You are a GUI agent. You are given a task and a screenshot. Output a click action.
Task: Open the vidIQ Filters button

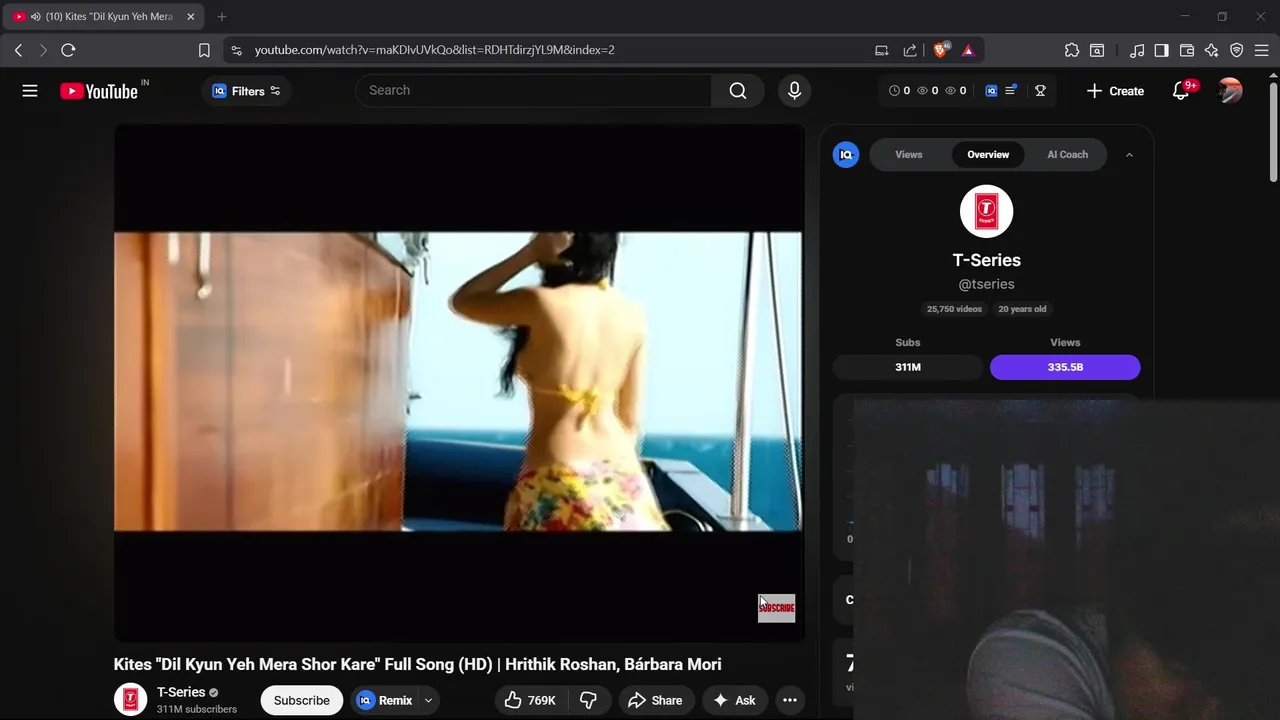tap(246, 91)
